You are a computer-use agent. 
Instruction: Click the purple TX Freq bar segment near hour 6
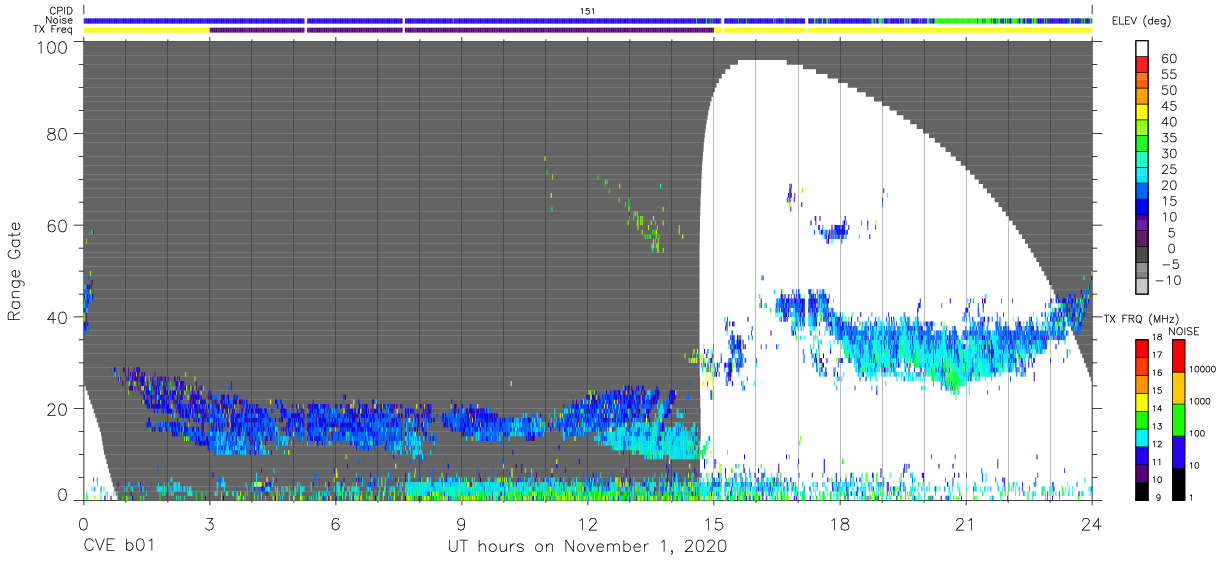tap(355, 30)
